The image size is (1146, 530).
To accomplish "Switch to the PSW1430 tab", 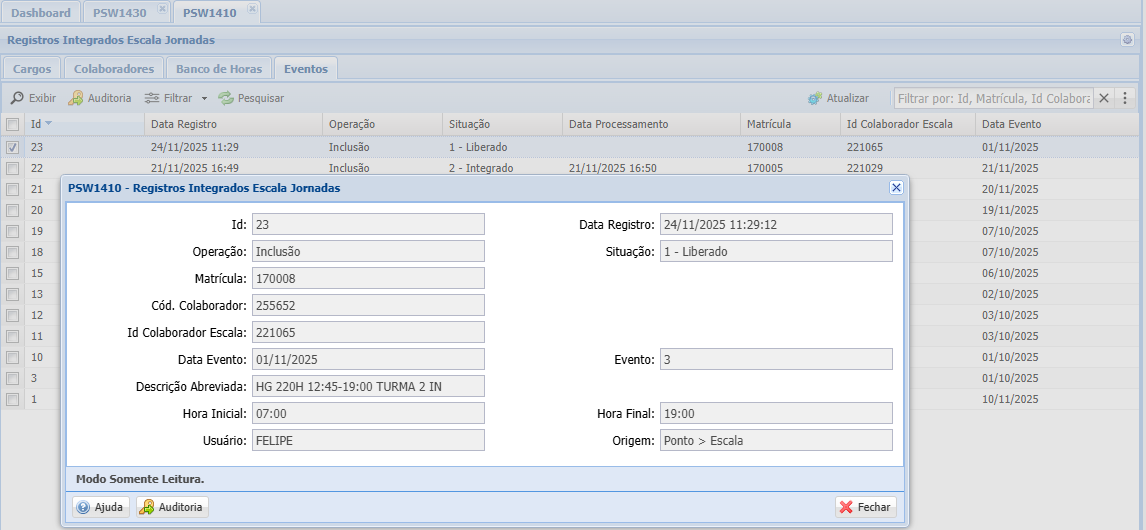I will [x=120, y=12].
